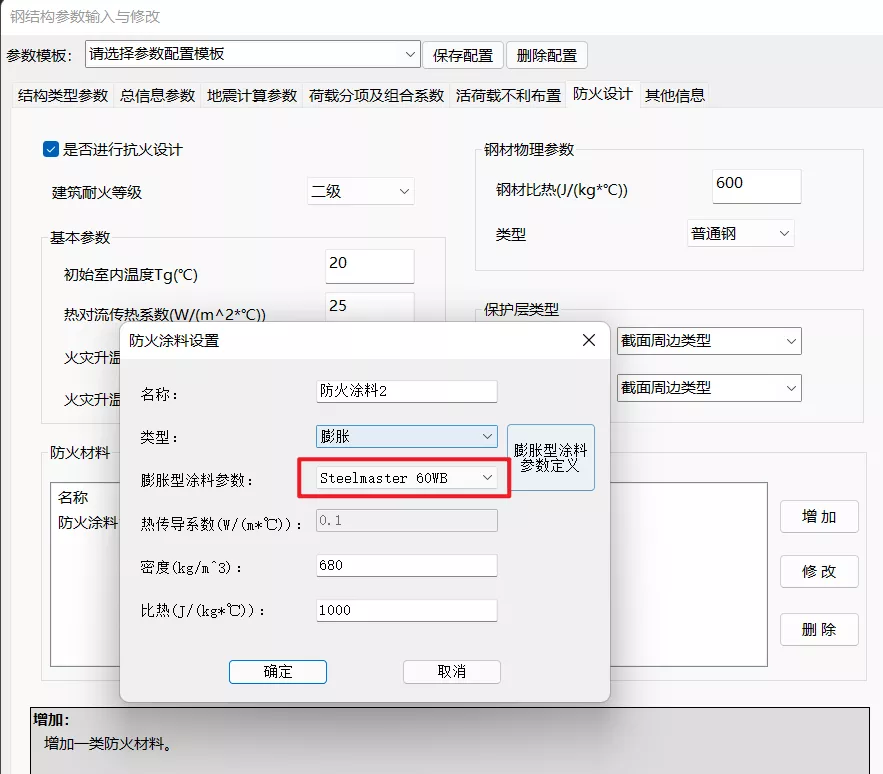Viewport: 883px width, 774px height.
Task: Expand the 建筑耐火等级 dropdown
Action: coord(361,191)
